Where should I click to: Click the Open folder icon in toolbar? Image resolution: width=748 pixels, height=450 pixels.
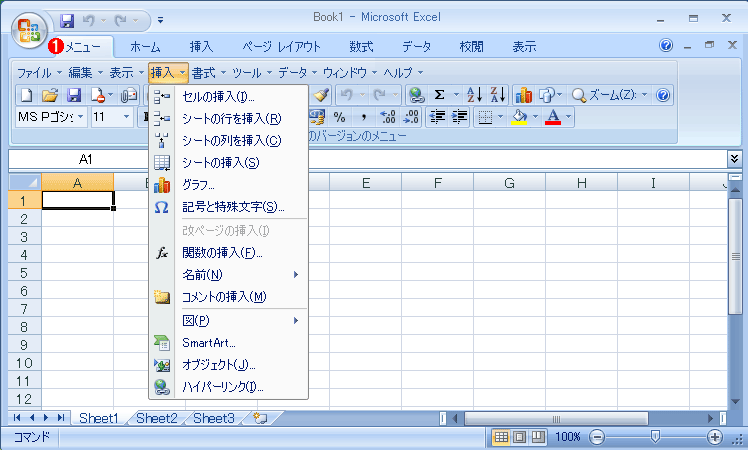tap(50, 95)
